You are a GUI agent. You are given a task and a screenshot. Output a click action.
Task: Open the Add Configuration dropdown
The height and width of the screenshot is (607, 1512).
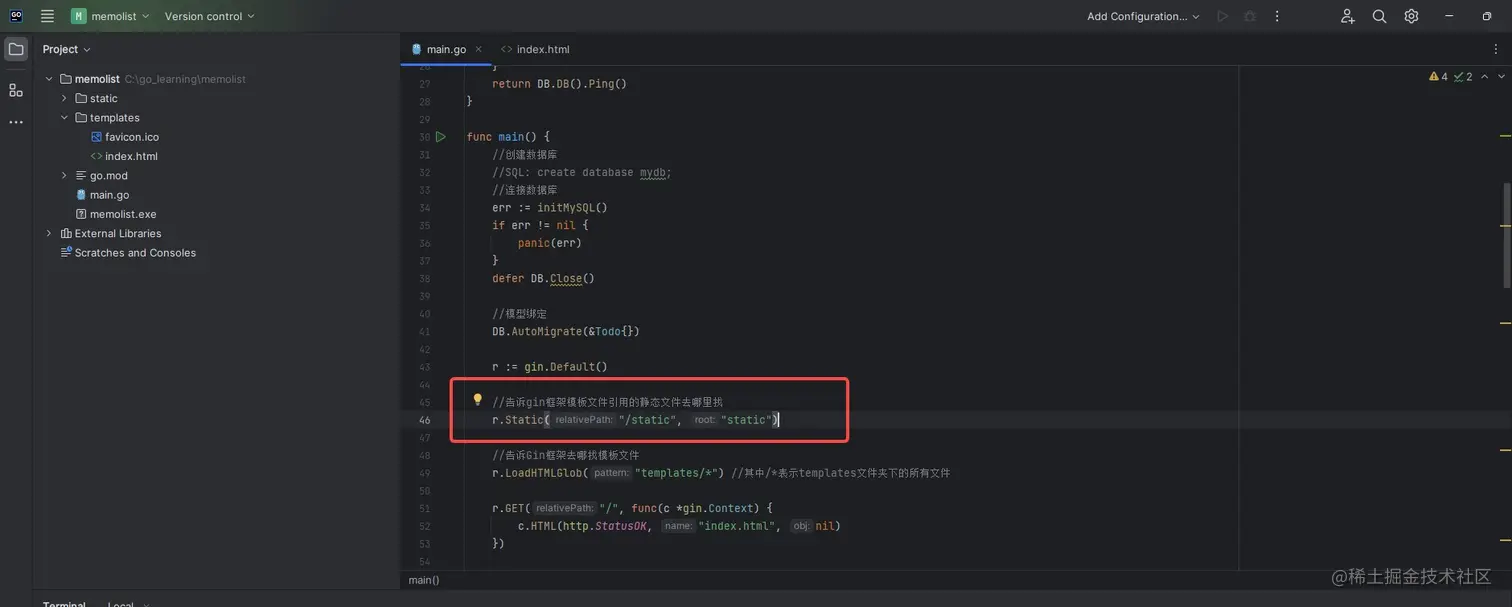click(x=1143, y=16)
